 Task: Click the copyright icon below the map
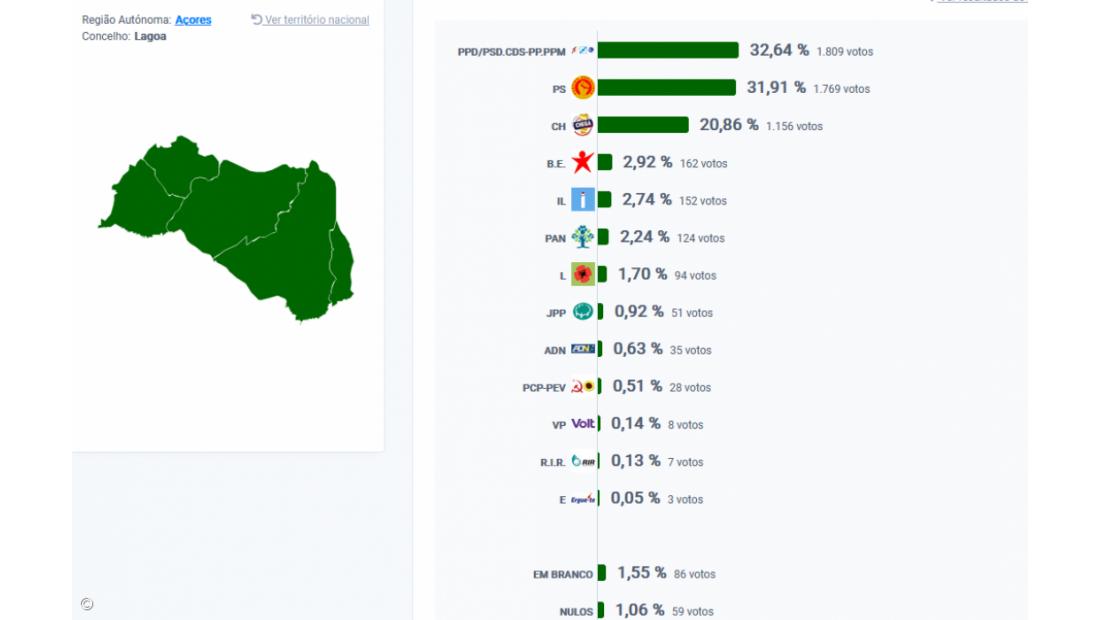pos(87,604)
